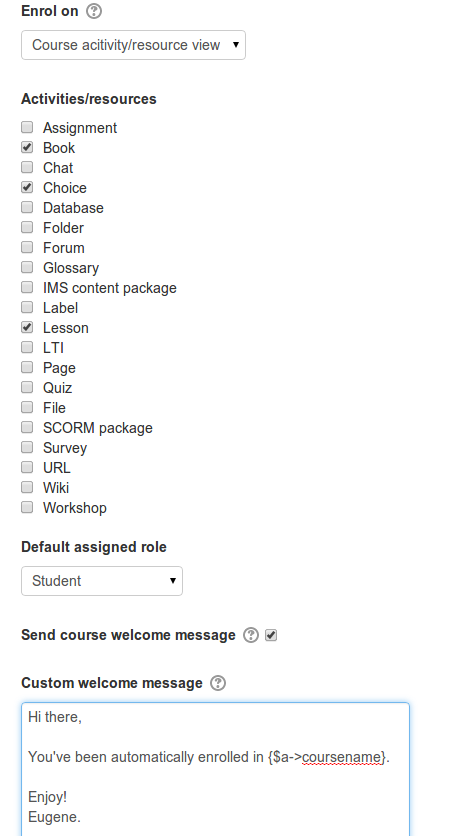
Task: Check the Forum activity option
Action: click(27, 247)
